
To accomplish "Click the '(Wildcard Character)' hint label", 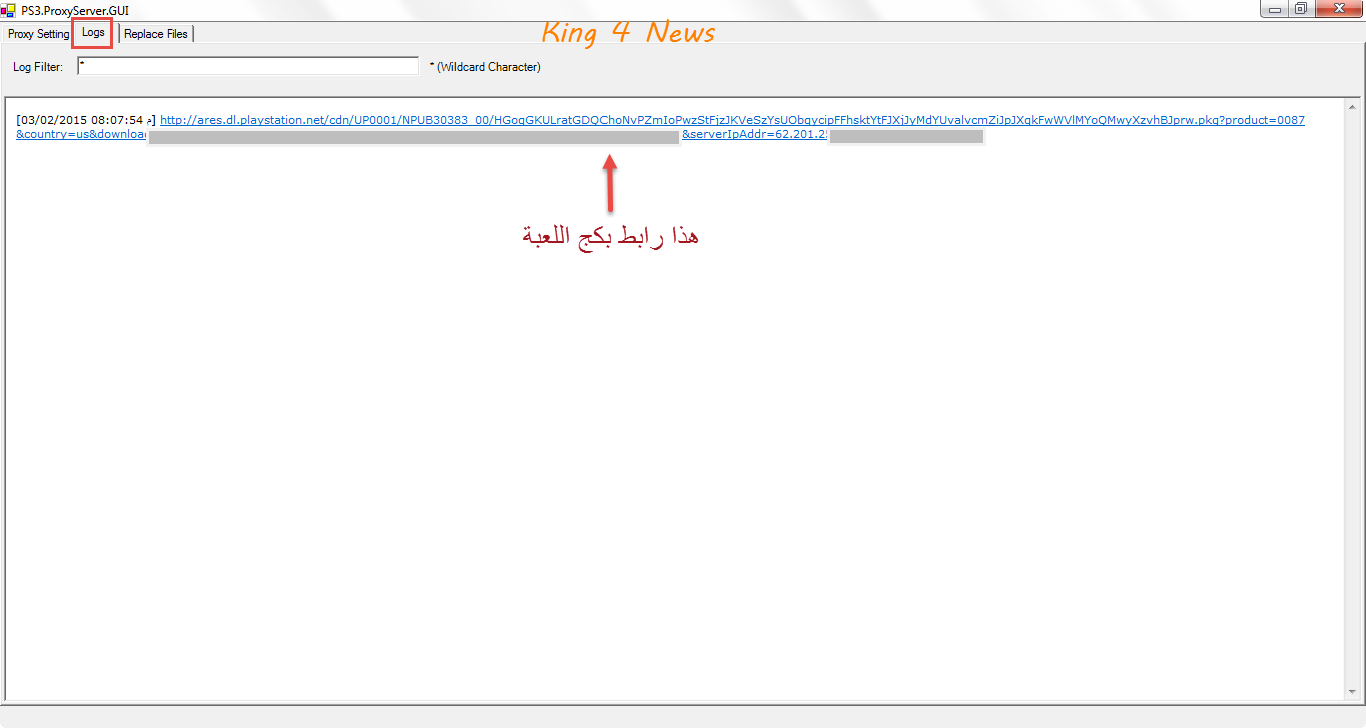I will (x=488, y=67).
